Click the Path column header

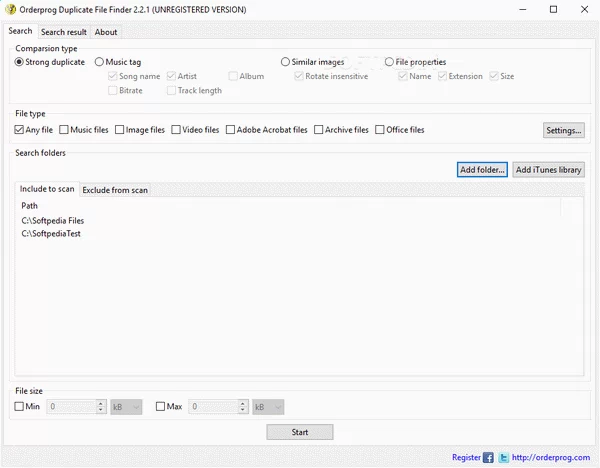coord(289,206)
